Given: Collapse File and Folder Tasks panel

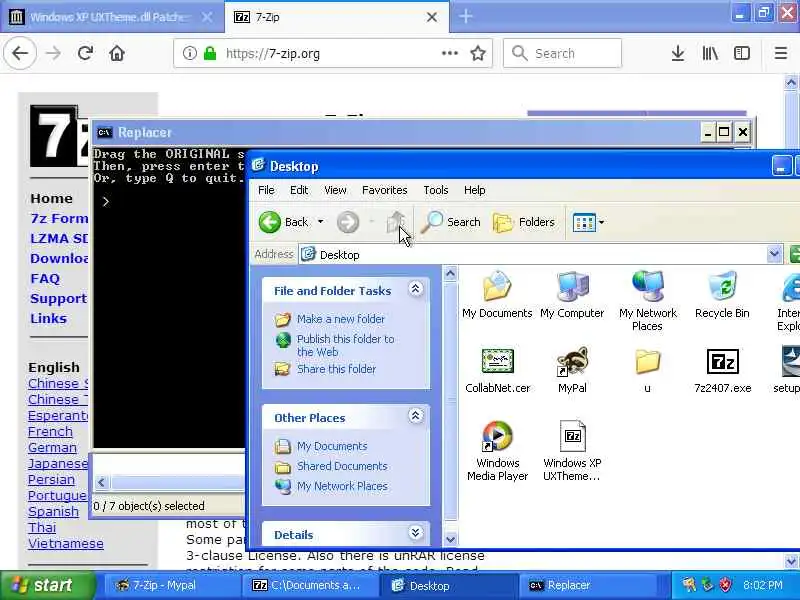Looking at the screenshot, I should tap(415, 289).
